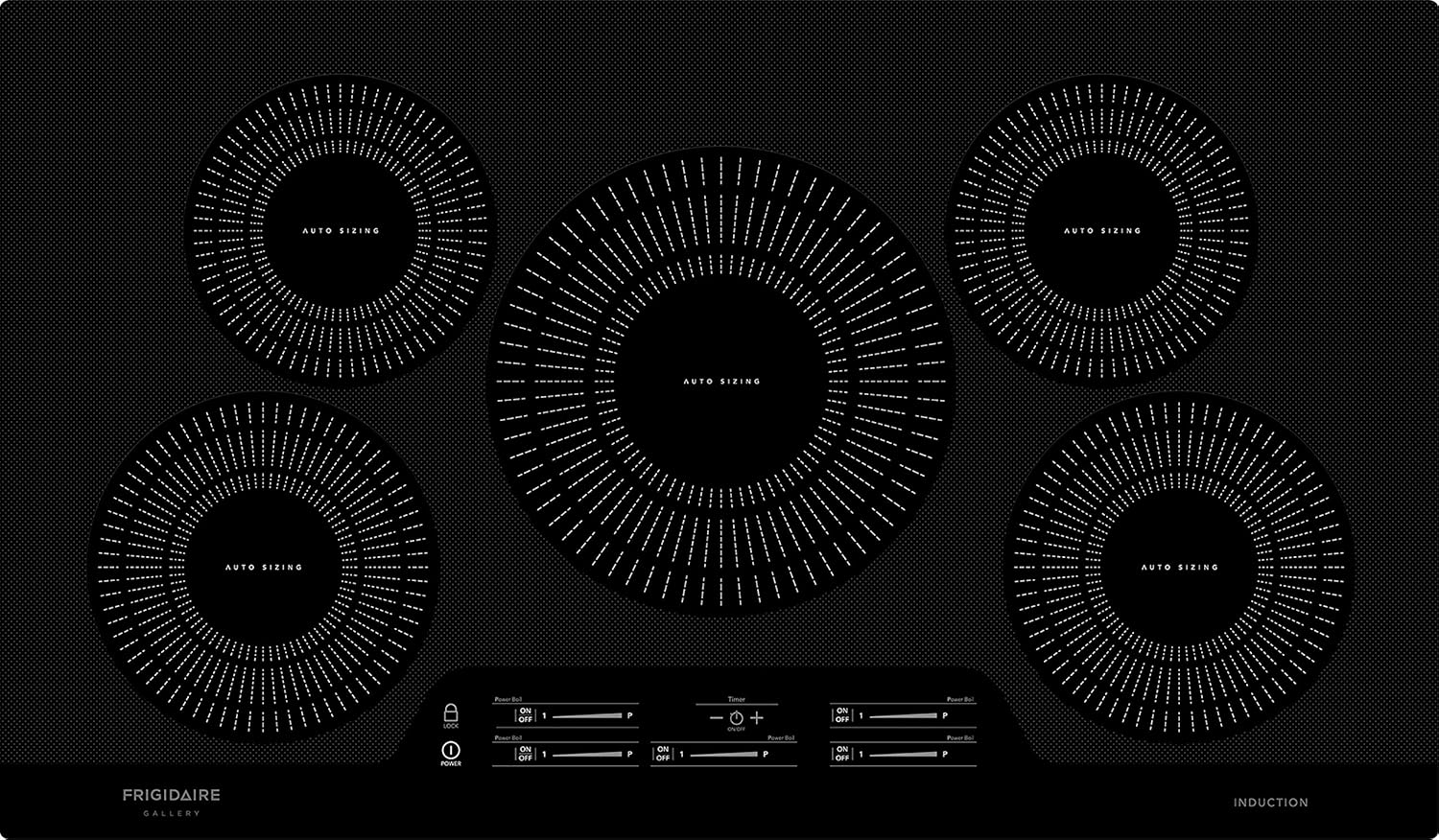This screenshot has width=1439, height=840.
Task: Click the INDUCTION label text
Action: pyautogui.click(x=1270, y=803)
